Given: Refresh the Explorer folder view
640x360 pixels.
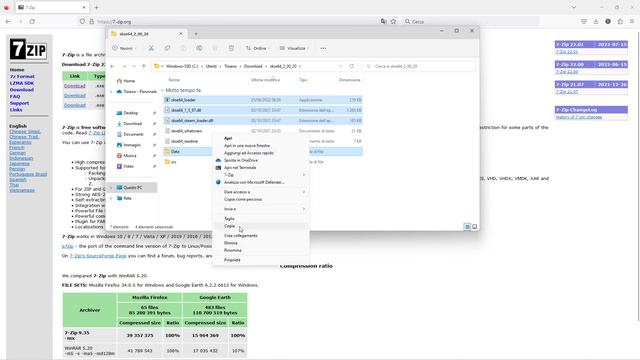Looking at the screenshot, I should point(351,66).
